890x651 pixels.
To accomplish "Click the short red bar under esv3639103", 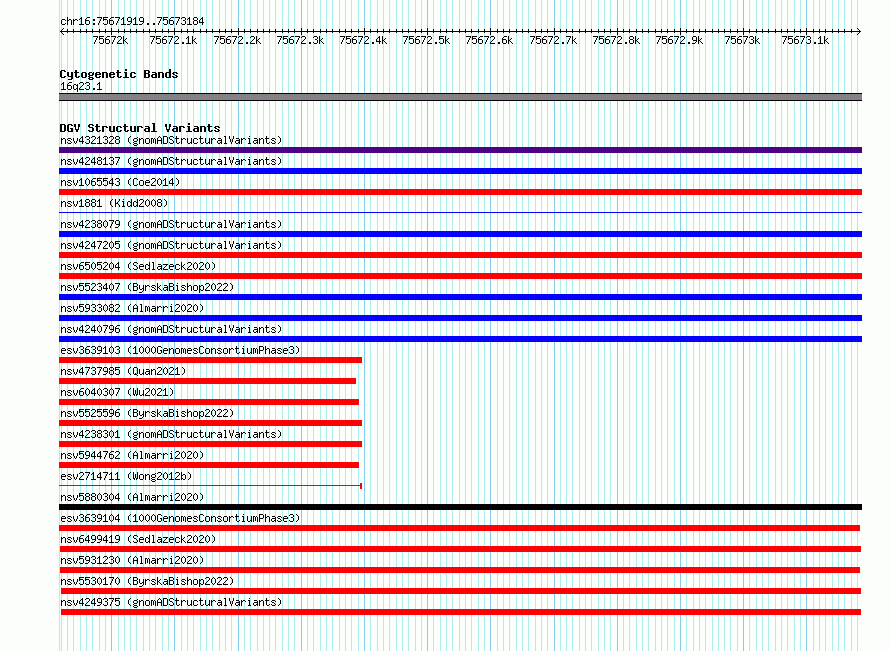I will click(x=211, y=360).
